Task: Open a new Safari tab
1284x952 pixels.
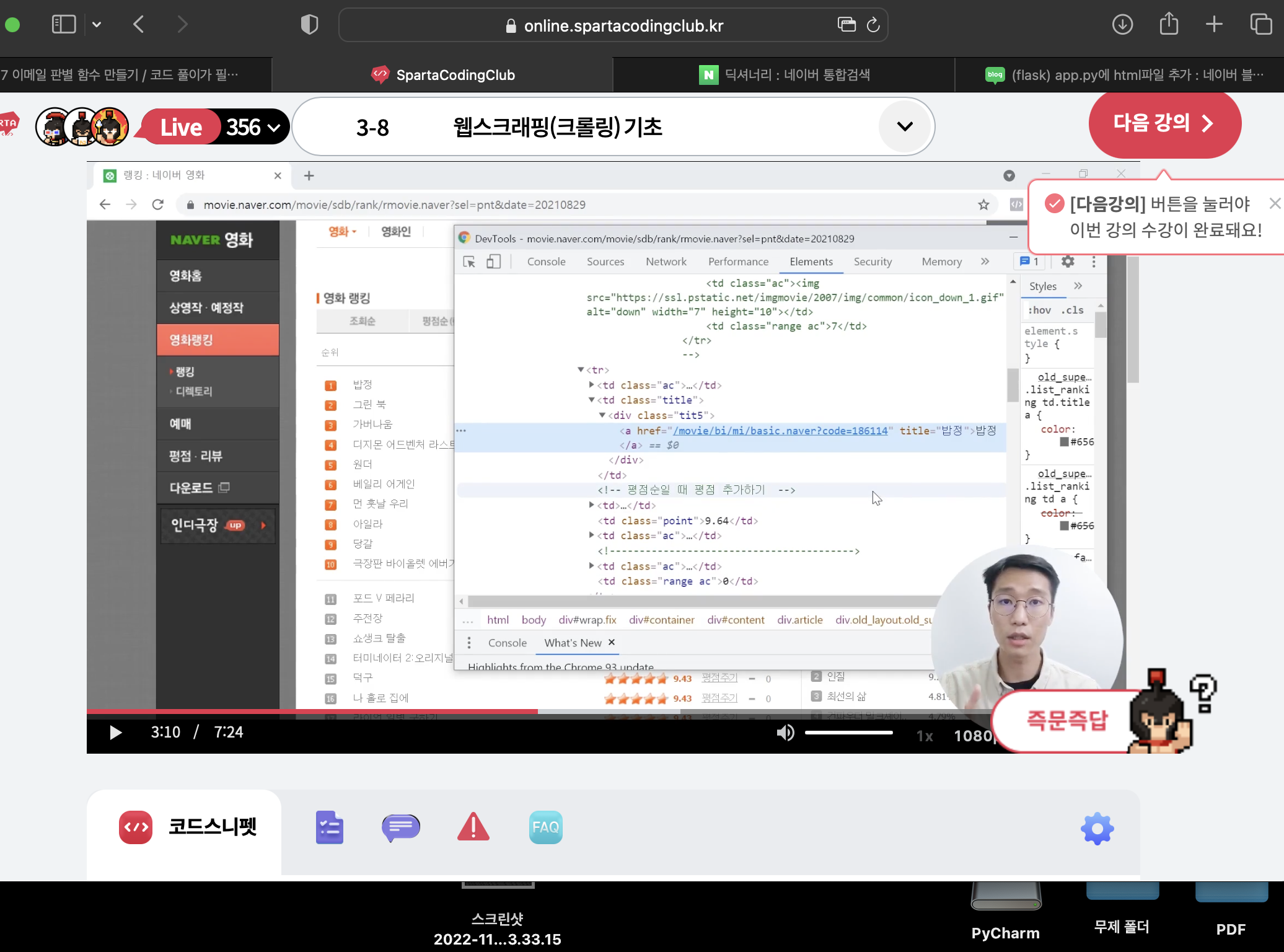Action: (x=1214, y=25)
